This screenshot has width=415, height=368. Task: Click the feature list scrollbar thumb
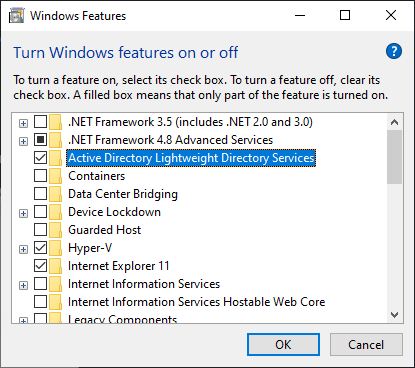tap(395, 157)
